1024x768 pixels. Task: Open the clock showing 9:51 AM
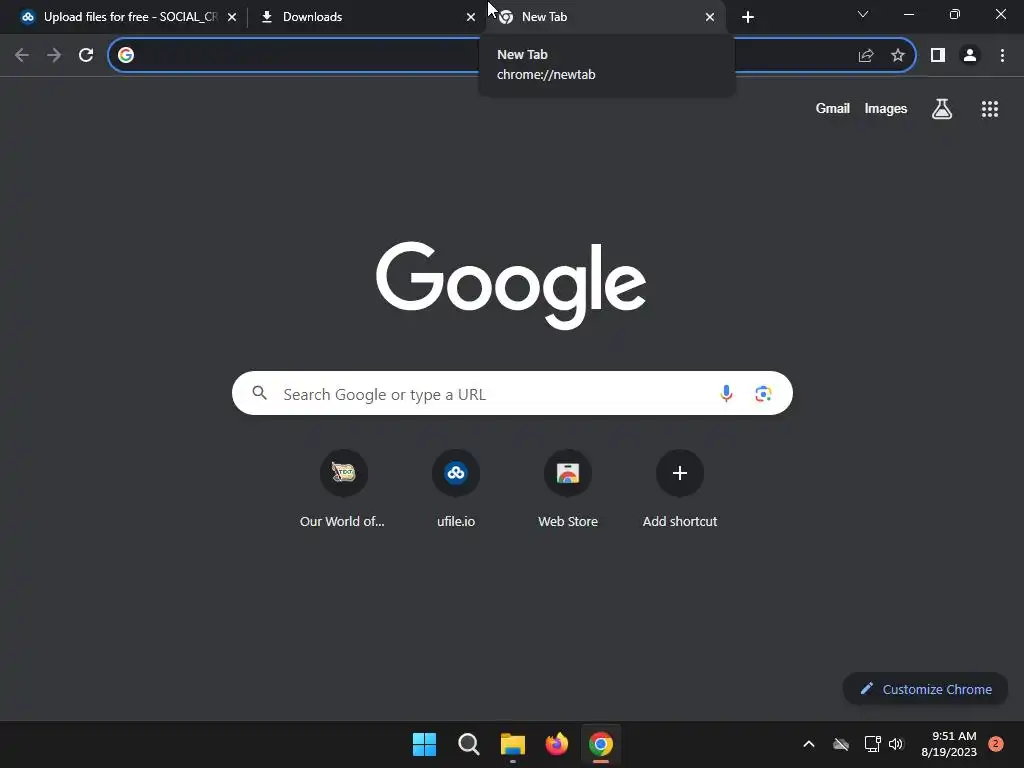click(949, 744)
